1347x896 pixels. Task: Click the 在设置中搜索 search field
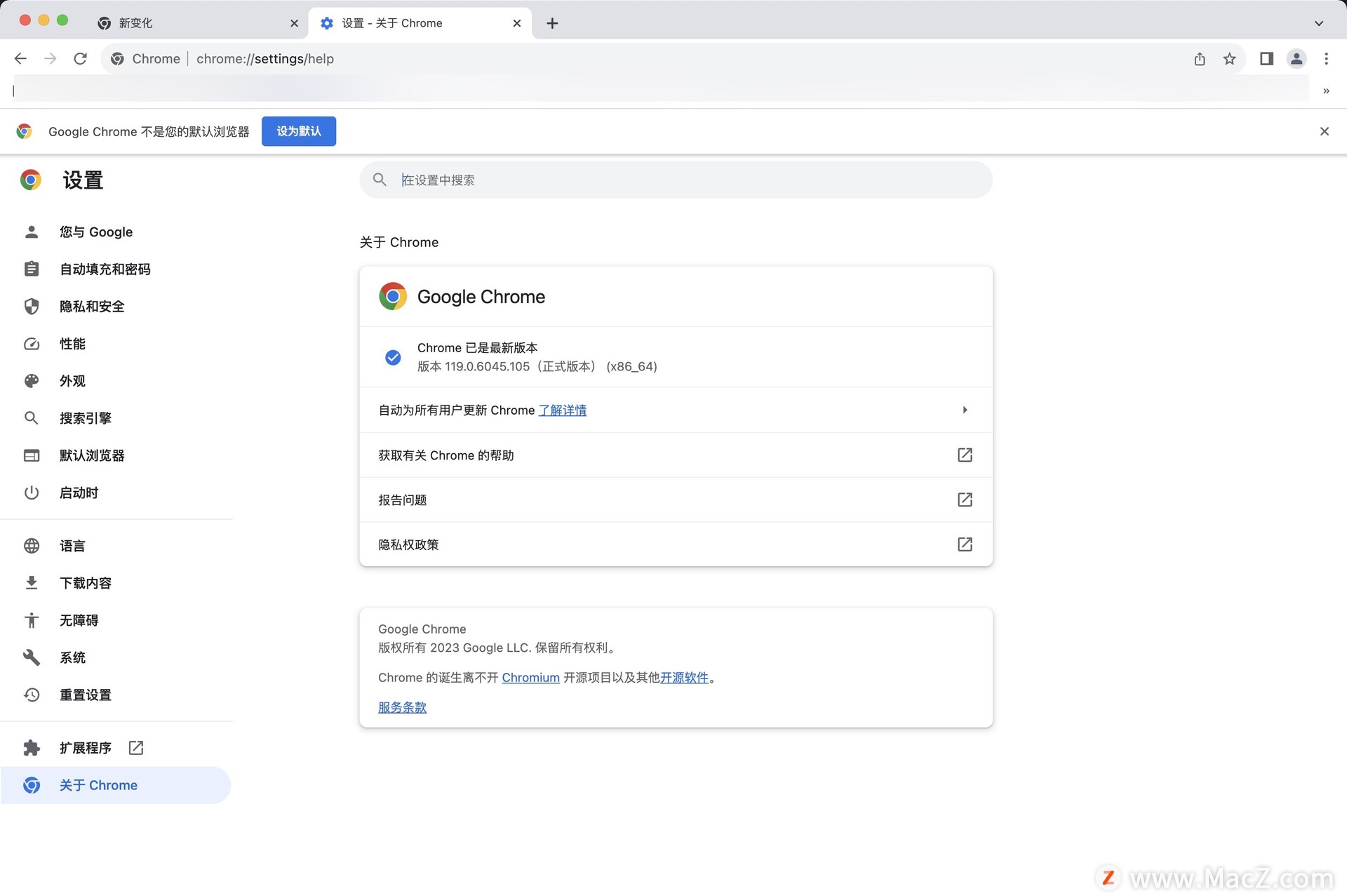point(676,180)
